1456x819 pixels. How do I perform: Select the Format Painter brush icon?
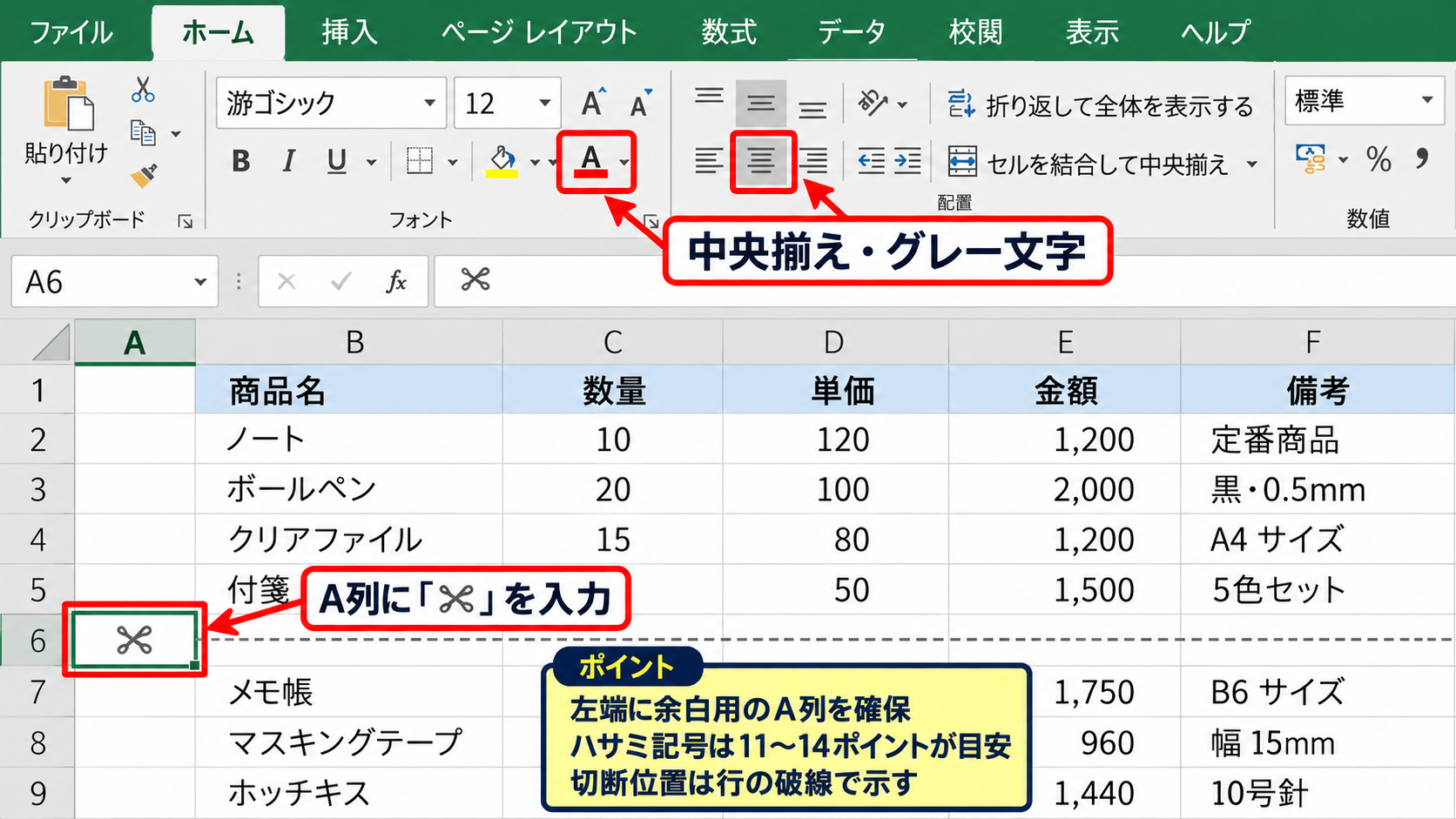tap(144, 175)
